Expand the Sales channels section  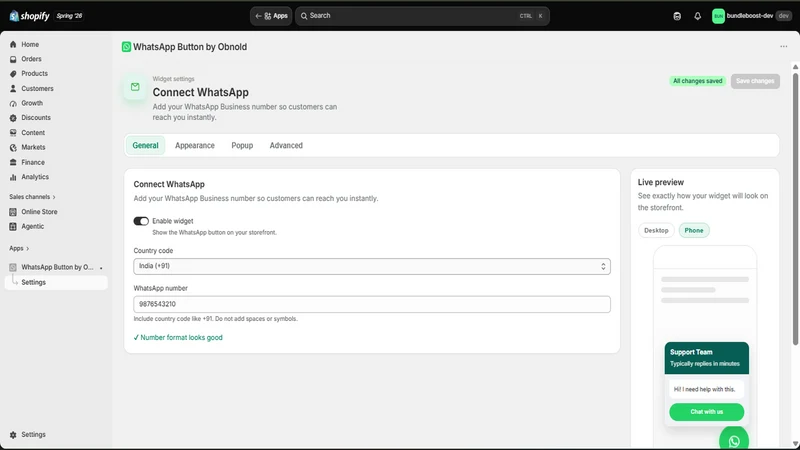(x=32, y=197)
